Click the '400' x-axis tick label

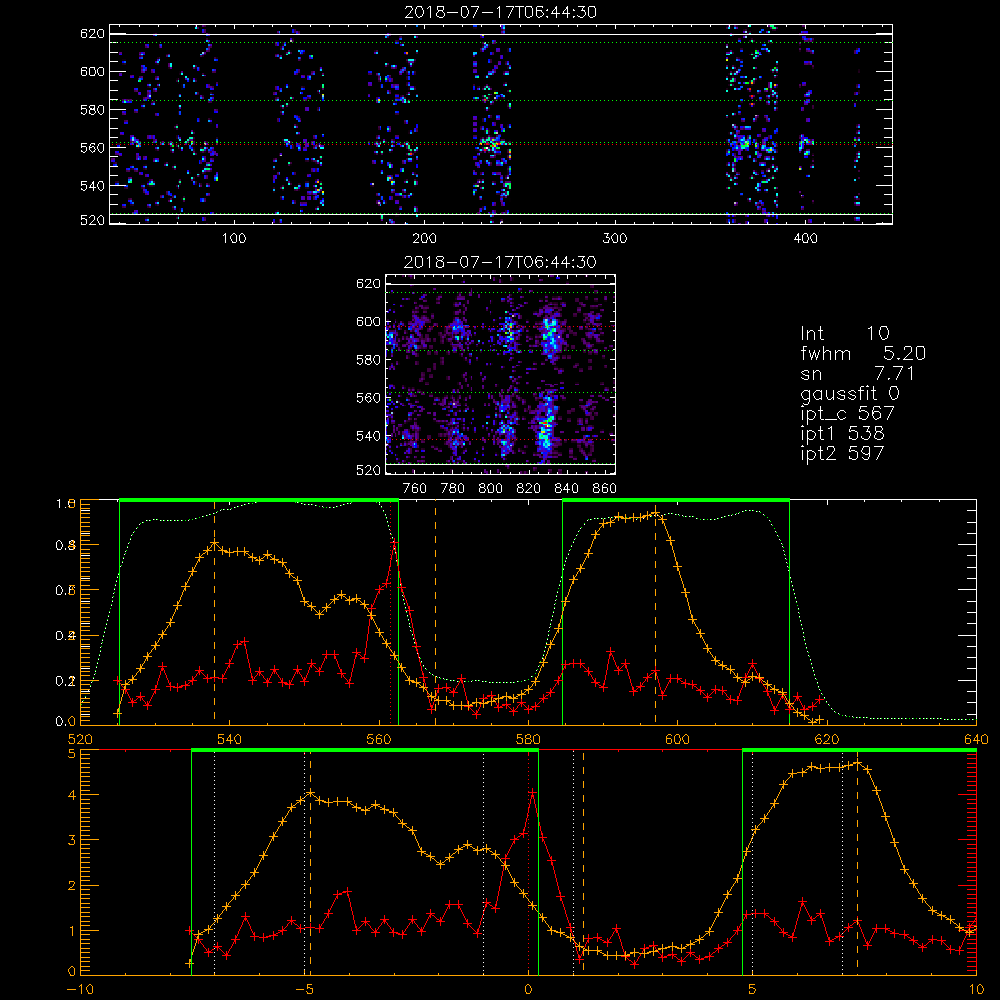click(805, 239)
